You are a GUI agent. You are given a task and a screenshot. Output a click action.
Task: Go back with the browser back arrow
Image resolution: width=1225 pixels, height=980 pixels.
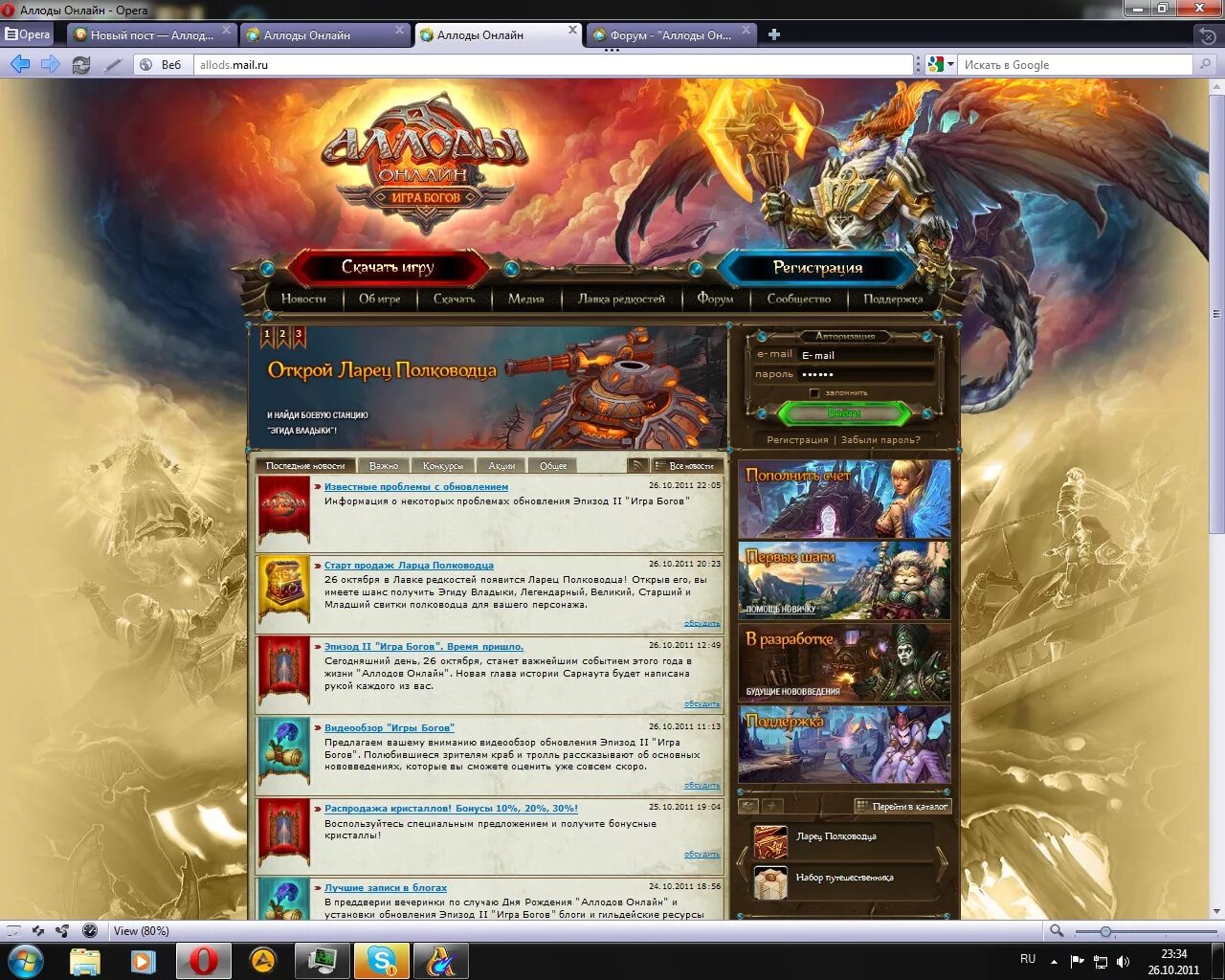click(19, 64)
